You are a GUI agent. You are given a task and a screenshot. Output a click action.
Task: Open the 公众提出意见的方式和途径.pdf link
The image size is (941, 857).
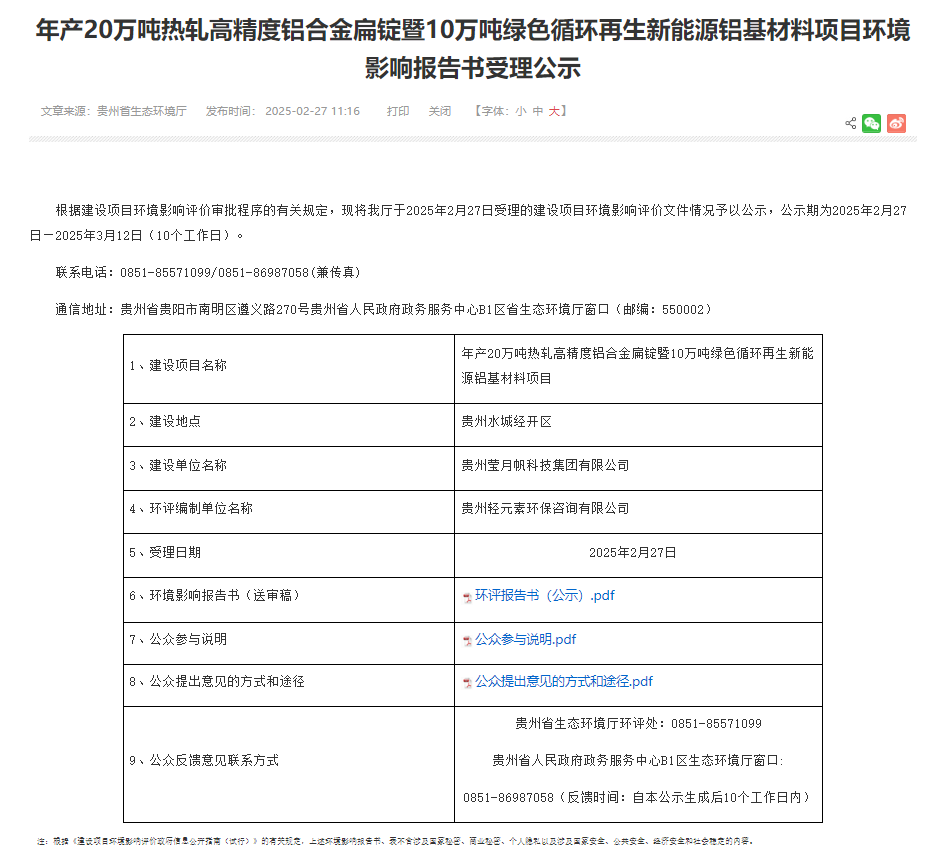[563, 682]
